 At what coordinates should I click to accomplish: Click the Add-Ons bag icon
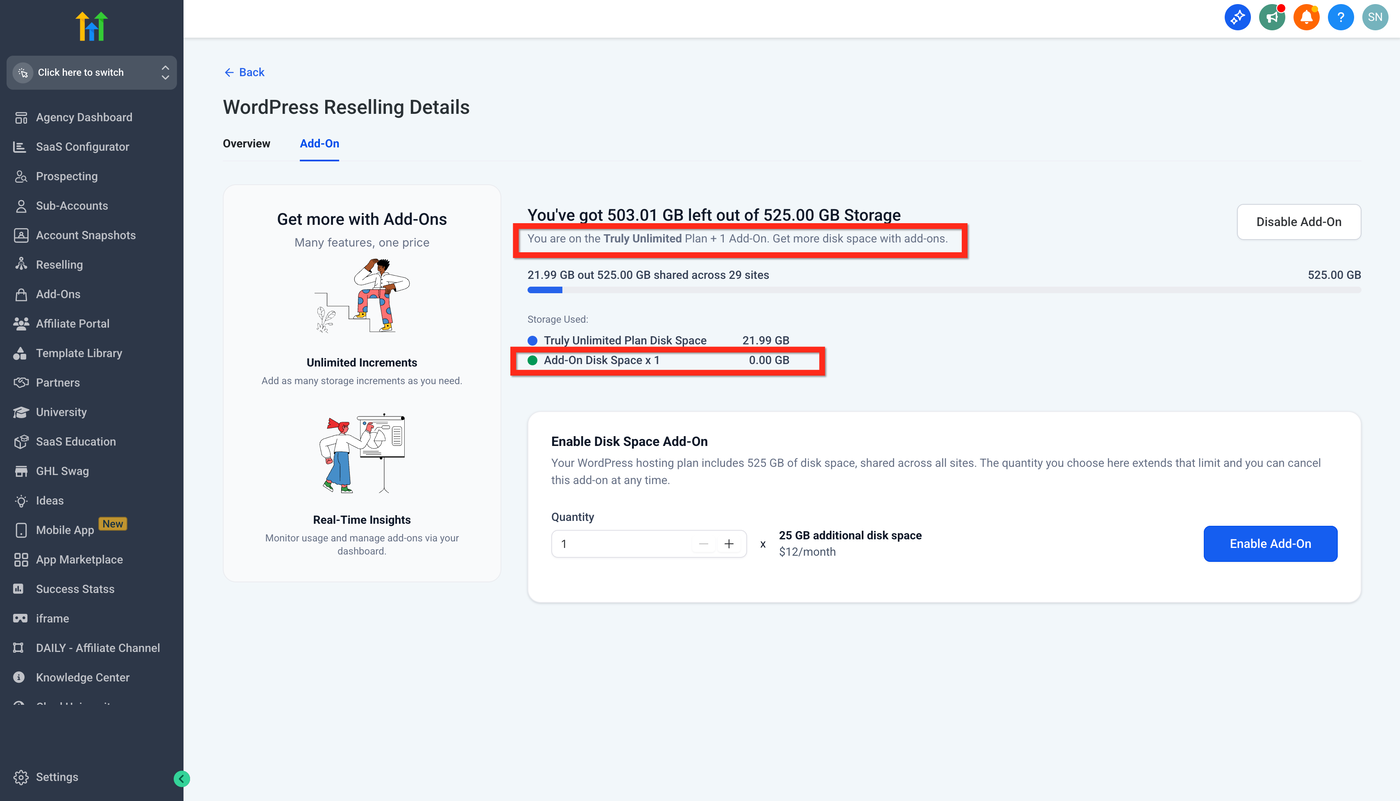pyautogui.click(x=21, y=294)
